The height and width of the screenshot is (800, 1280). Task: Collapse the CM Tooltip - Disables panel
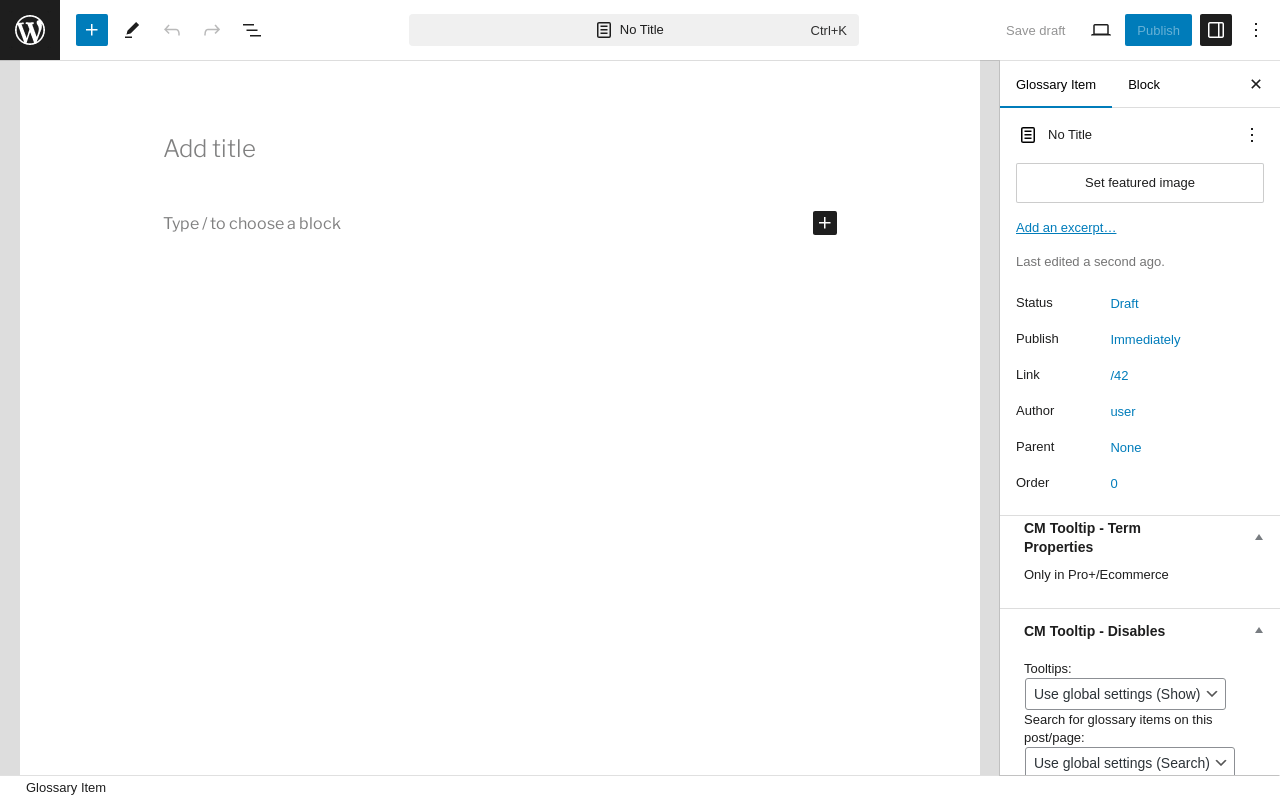[1259, 630]
